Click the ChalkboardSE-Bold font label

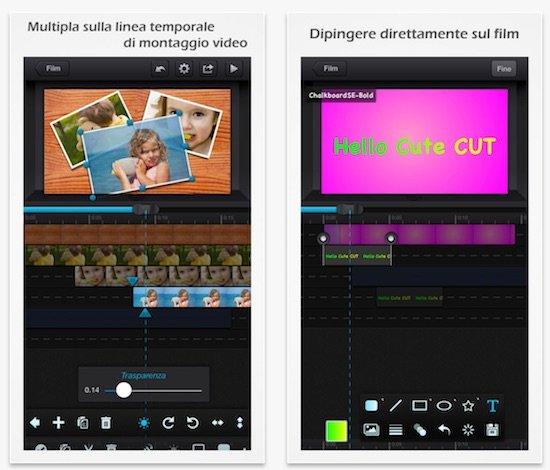[x=341, y=95]
